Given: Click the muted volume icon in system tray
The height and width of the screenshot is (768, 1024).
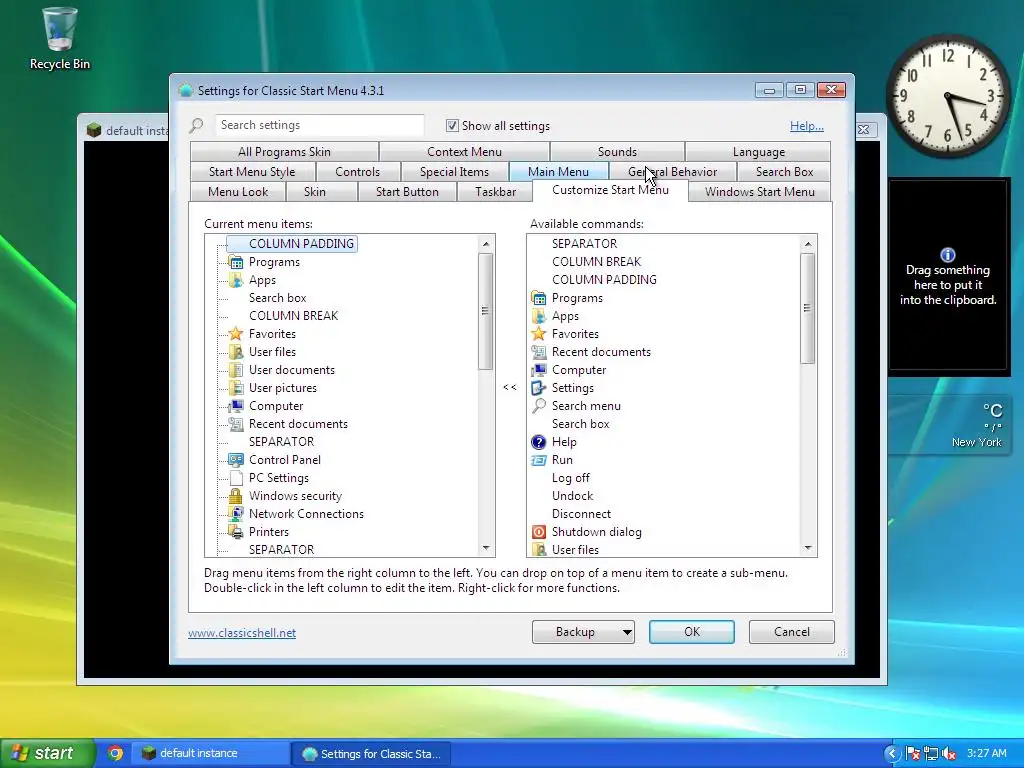Looking at the screenshot, I should pos(949,754).
